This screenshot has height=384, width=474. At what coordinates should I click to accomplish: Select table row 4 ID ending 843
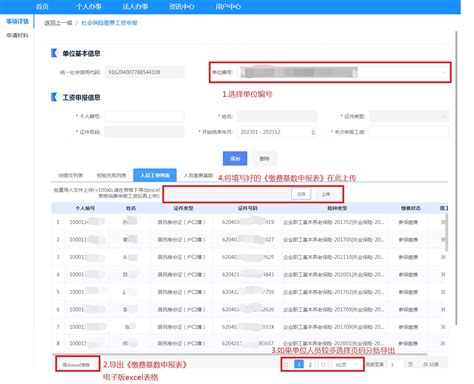(x=248, y=274)
